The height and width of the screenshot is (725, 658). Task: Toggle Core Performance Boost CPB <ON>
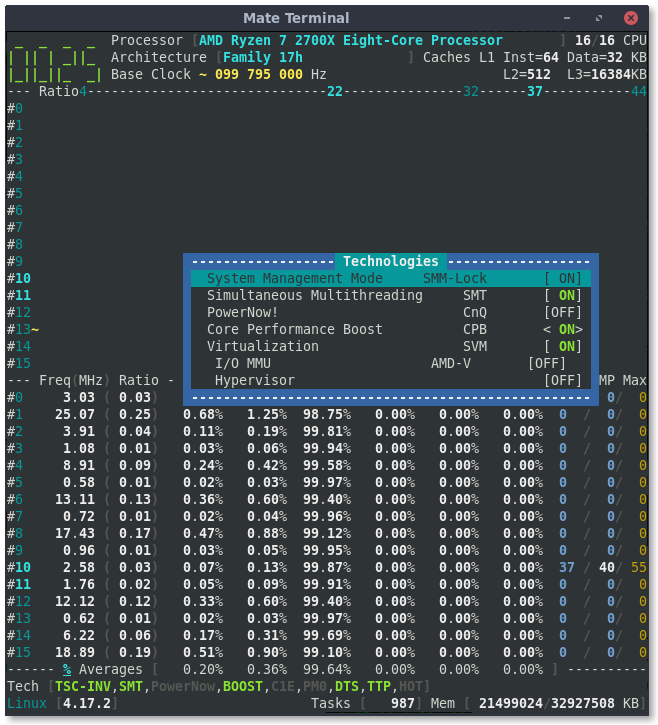click(563, 329)
